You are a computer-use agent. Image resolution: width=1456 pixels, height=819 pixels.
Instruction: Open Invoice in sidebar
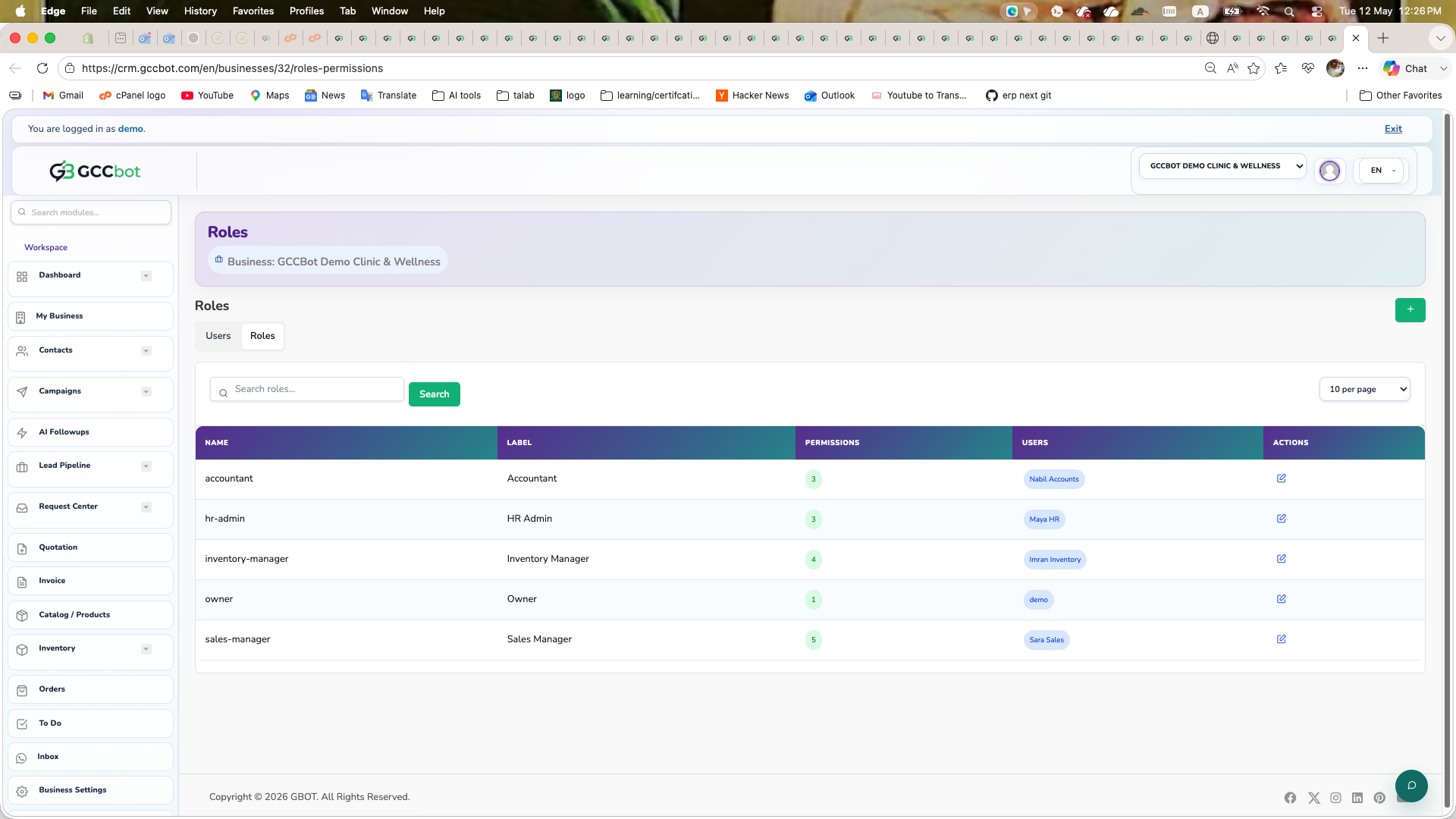(x=90, y=581)
